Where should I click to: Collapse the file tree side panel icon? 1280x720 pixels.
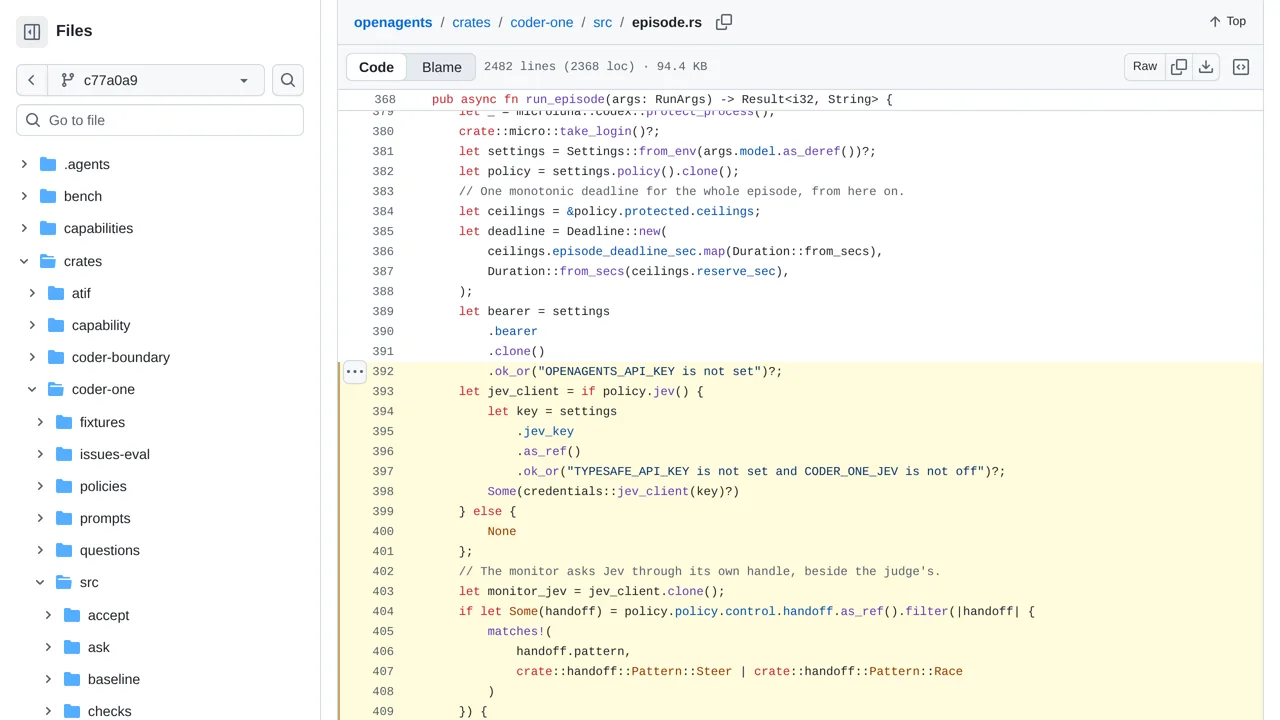[x=32, y=32]
